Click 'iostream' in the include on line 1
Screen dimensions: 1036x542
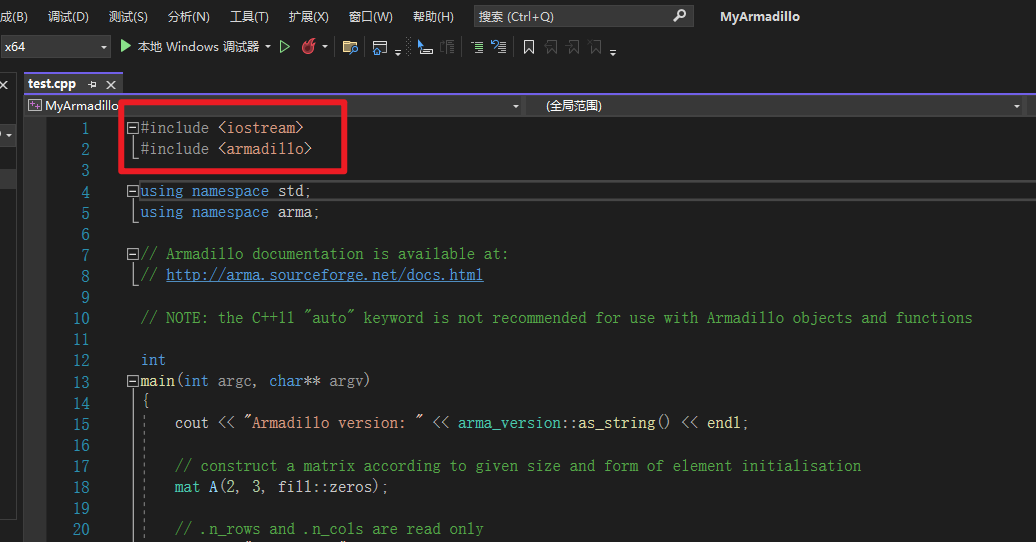point(261,128)
